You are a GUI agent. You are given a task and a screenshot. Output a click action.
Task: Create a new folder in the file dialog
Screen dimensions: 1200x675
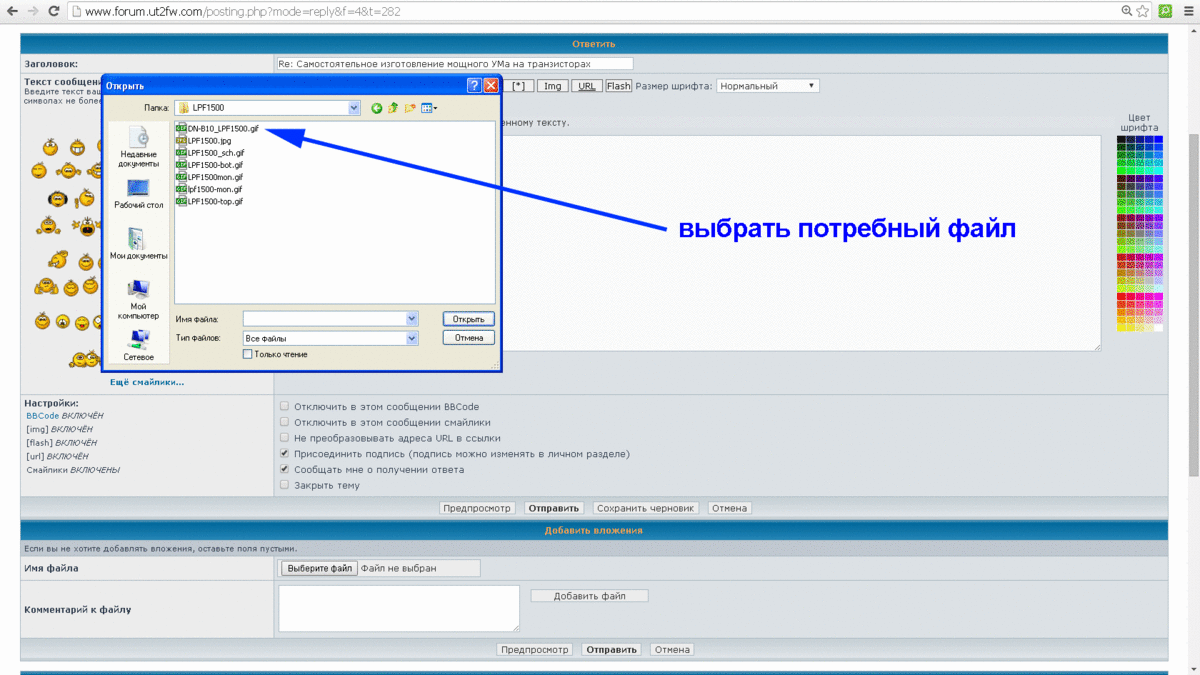point(410,108)
